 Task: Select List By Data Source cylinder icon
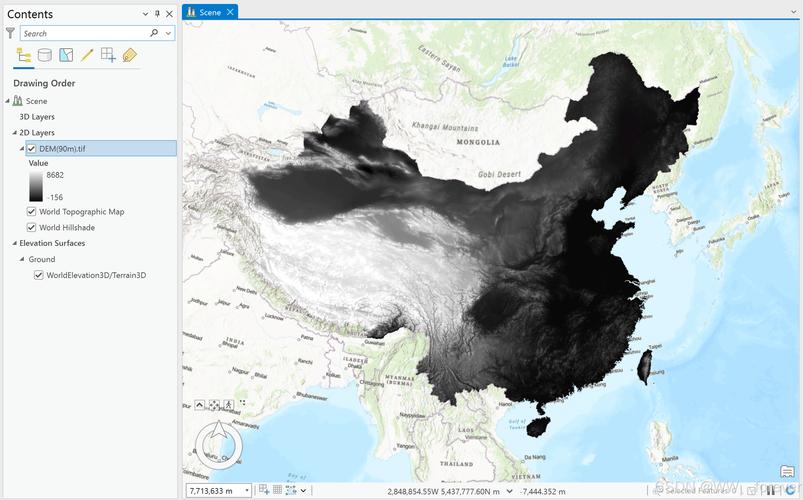45,55
